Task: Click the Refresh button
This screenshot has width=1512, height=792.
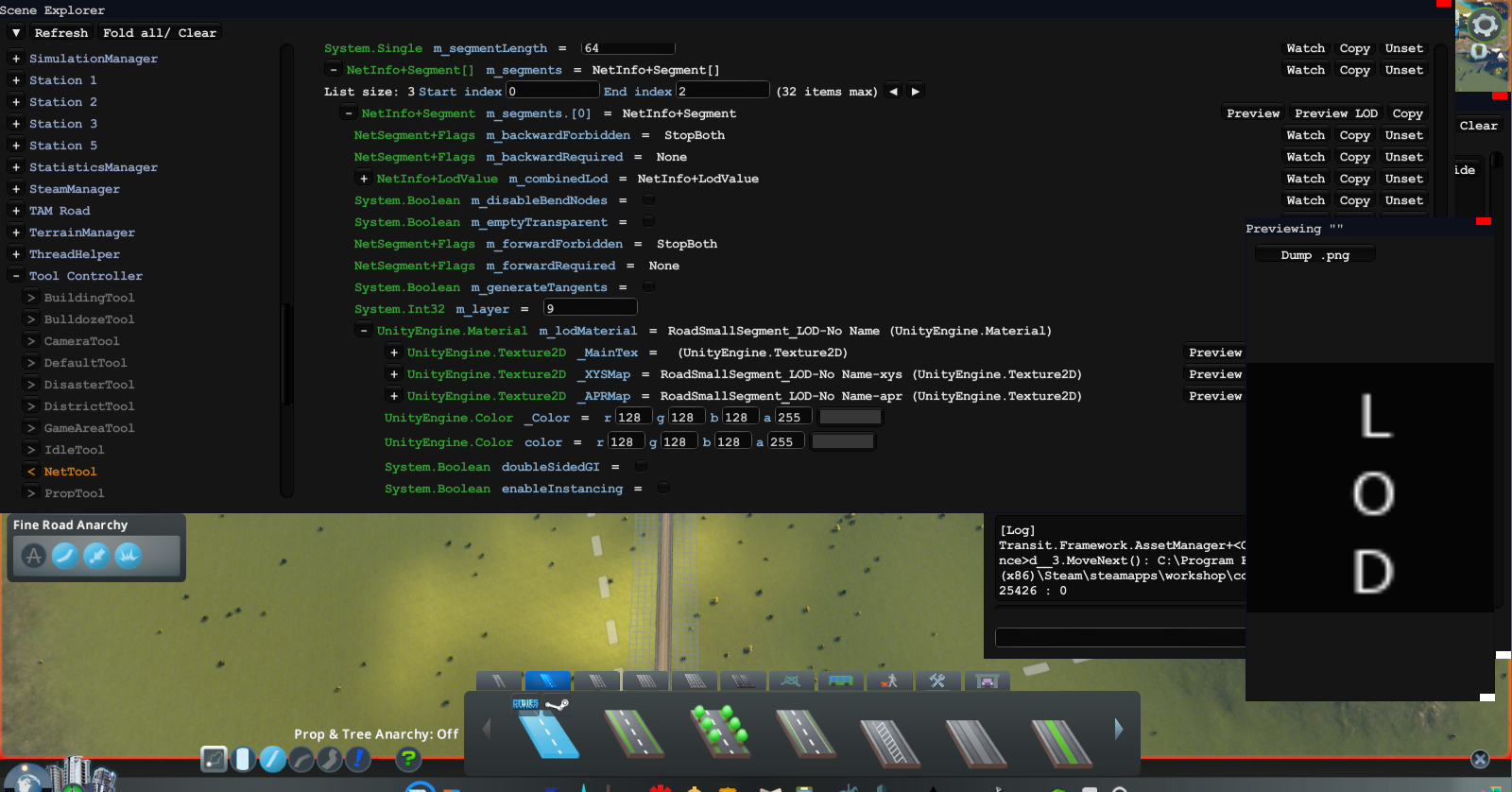Action: coord(61,33)
